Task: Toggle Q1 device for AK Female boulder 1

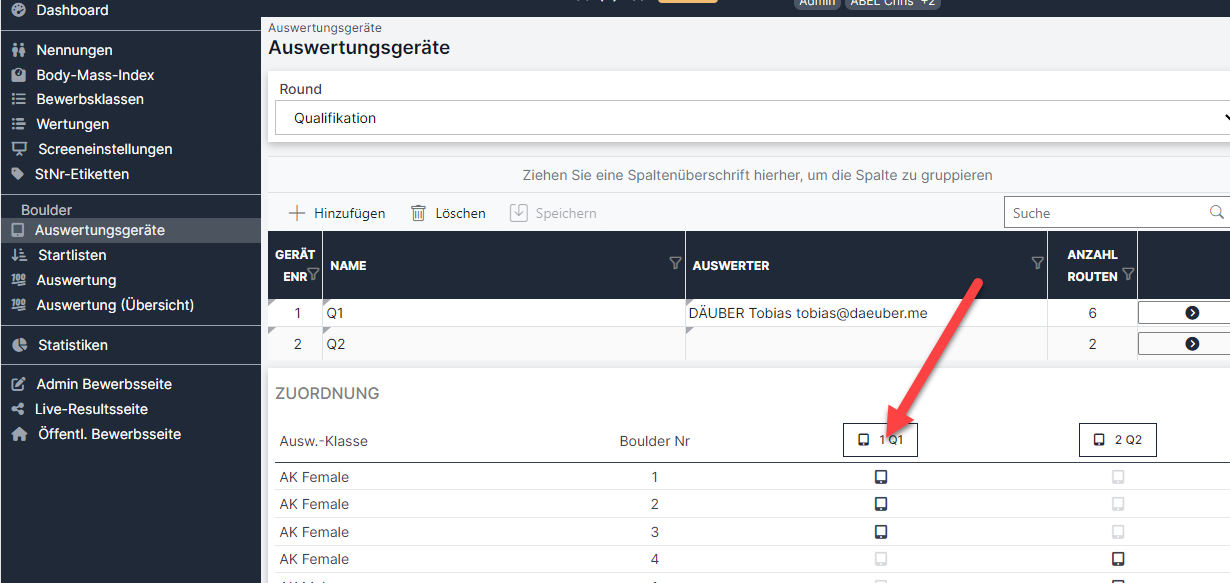Action: pyautogui.click(x=881, y=477)
